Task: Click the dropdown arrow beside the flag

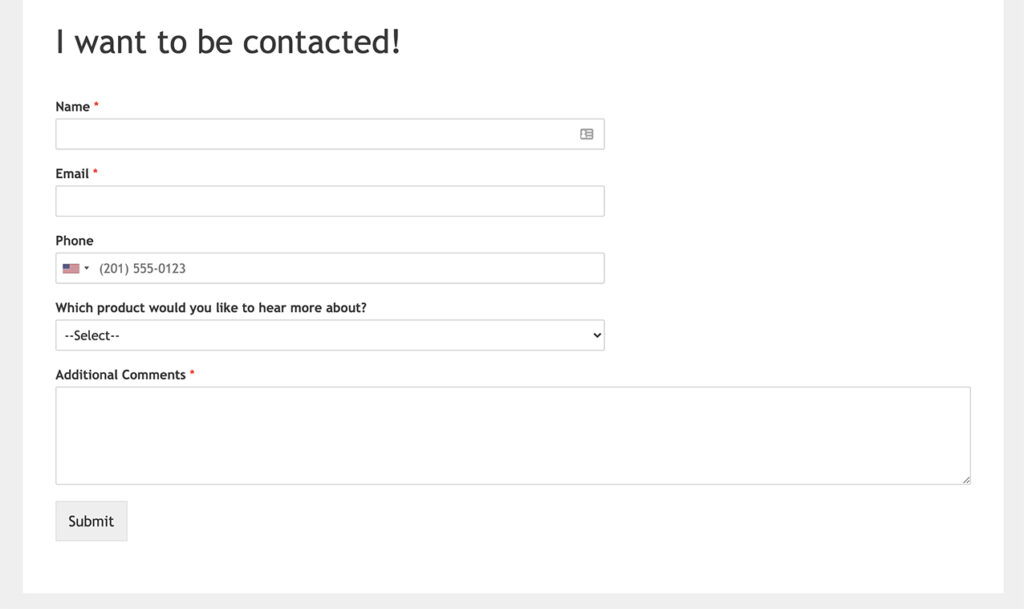Action: [x=86, y=267]
